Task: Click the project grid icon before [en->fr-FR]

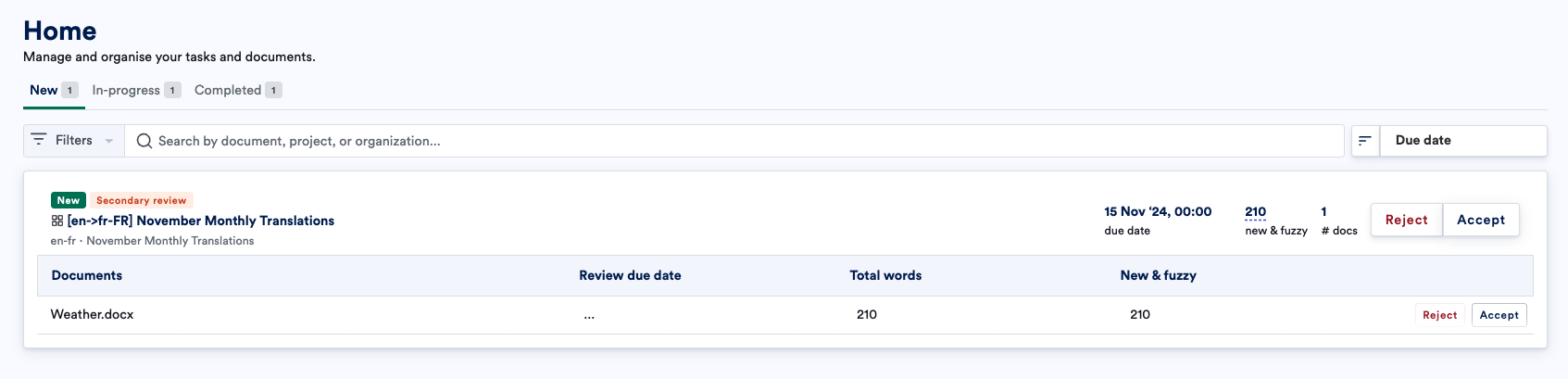Action: (57, 221)
